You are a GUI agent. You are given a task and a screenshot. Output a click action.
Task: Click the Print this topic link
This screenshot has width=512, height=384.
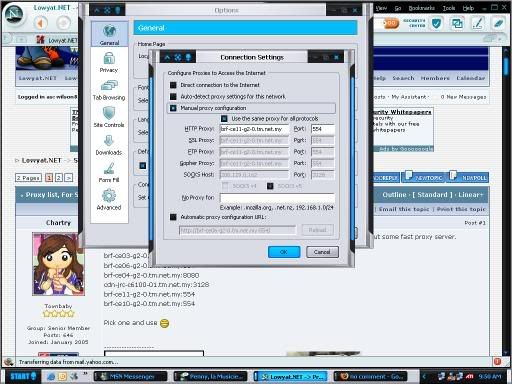pyautogui.click(x=461, y=209)
